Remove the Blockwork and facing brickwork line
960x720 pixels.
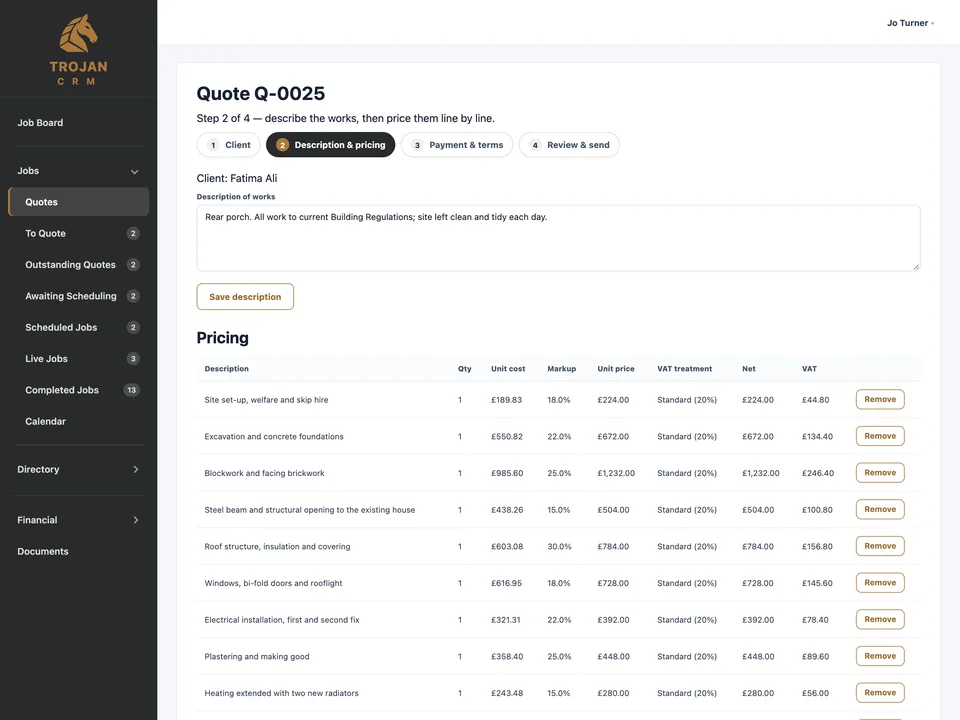coord(880,473)
